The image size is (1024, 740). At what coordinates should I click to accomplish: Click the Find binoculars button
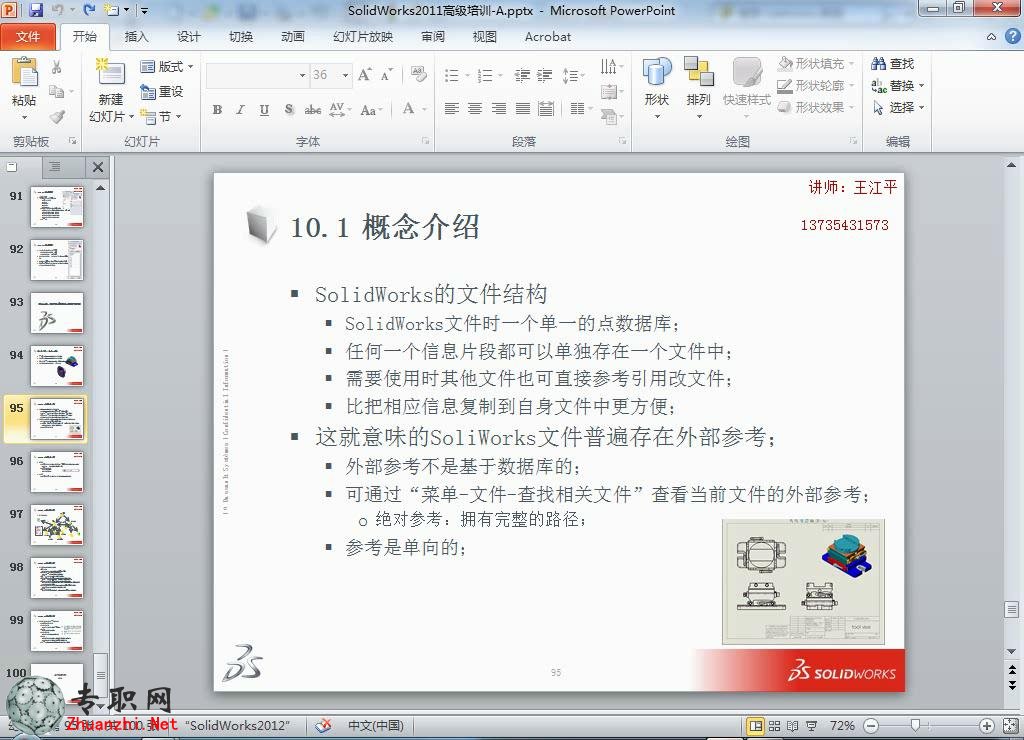(892, 63)
